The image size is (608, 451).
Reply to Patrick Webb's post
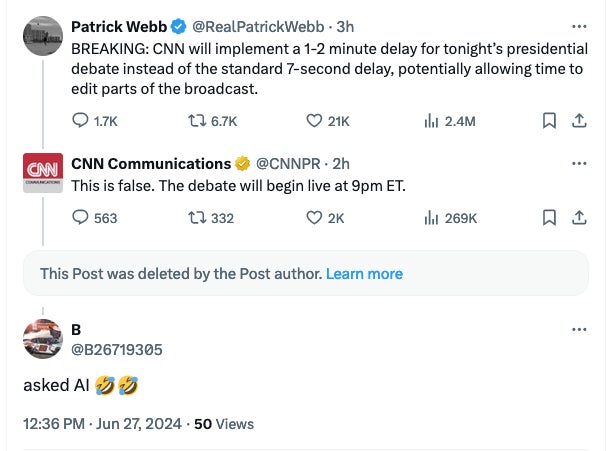82,121
